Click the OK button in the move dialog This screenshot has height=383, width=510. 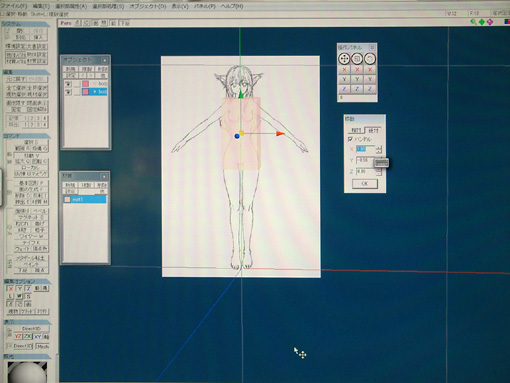pos(365,184)
